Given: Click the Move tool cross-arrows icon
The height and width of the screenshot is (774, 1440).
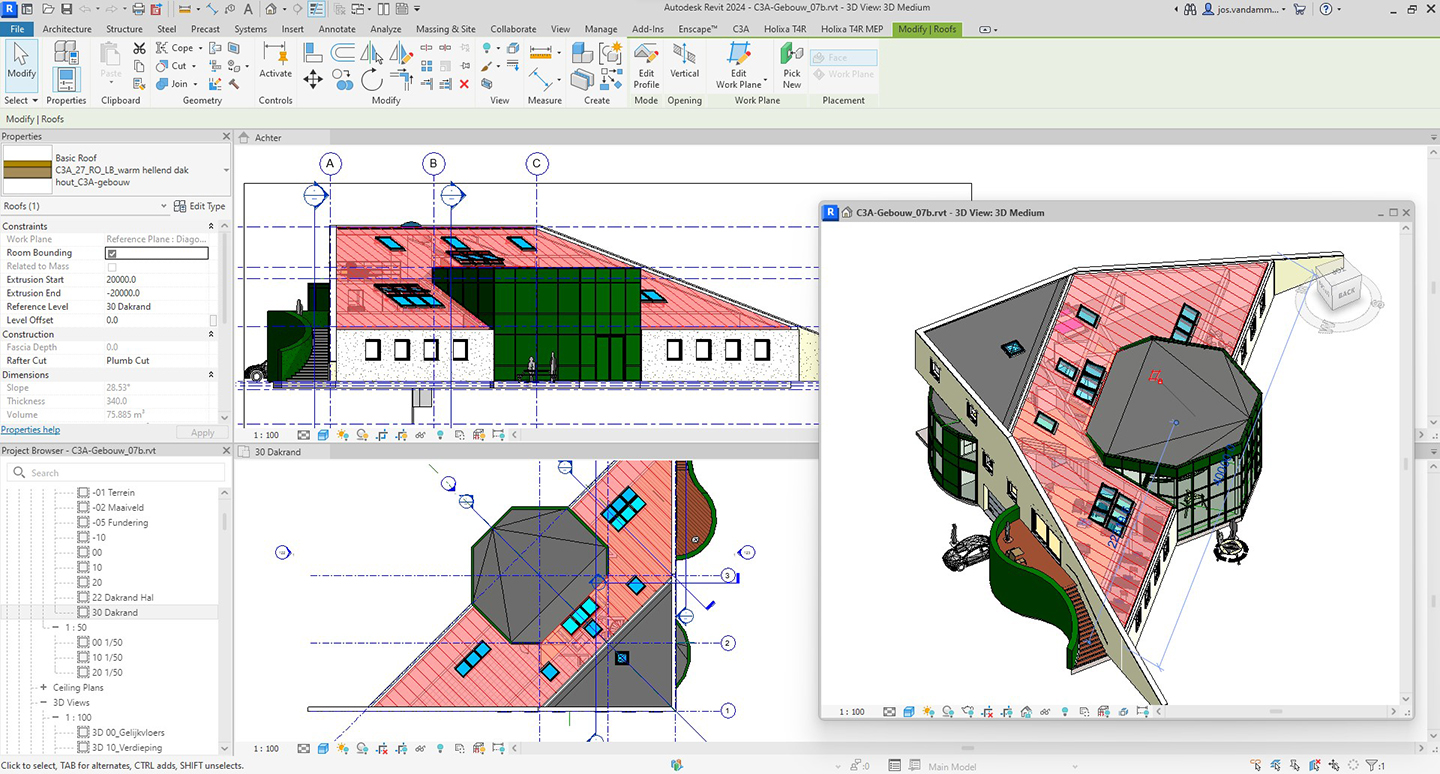Looking at the screenshot, I should pos(313,80).
